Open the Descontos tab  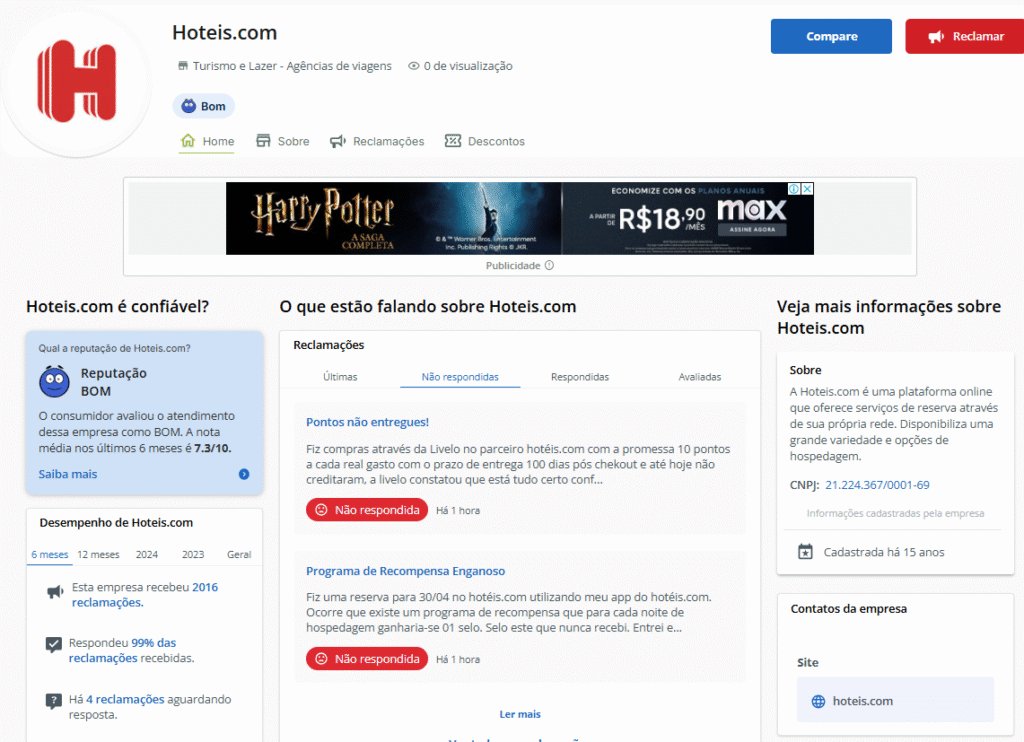point(485,141)
